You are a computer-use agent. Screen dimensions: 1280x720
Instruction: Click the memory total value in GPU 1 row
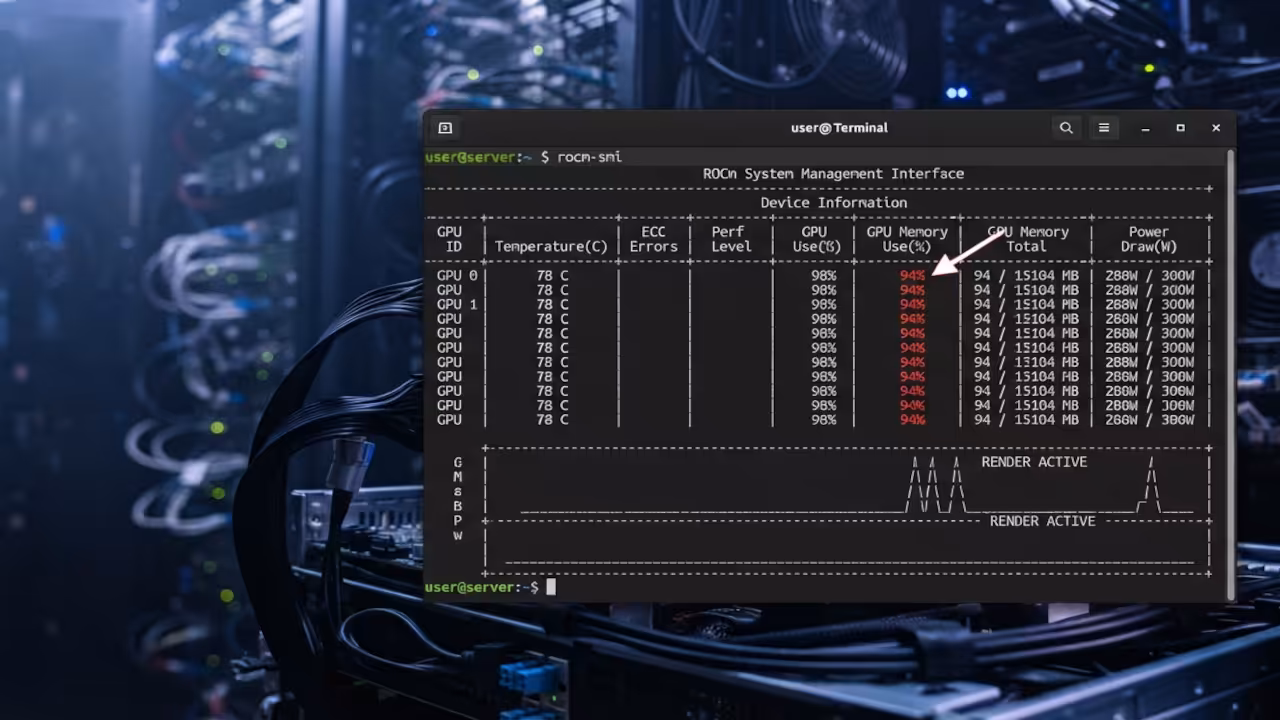(1026, 305)
